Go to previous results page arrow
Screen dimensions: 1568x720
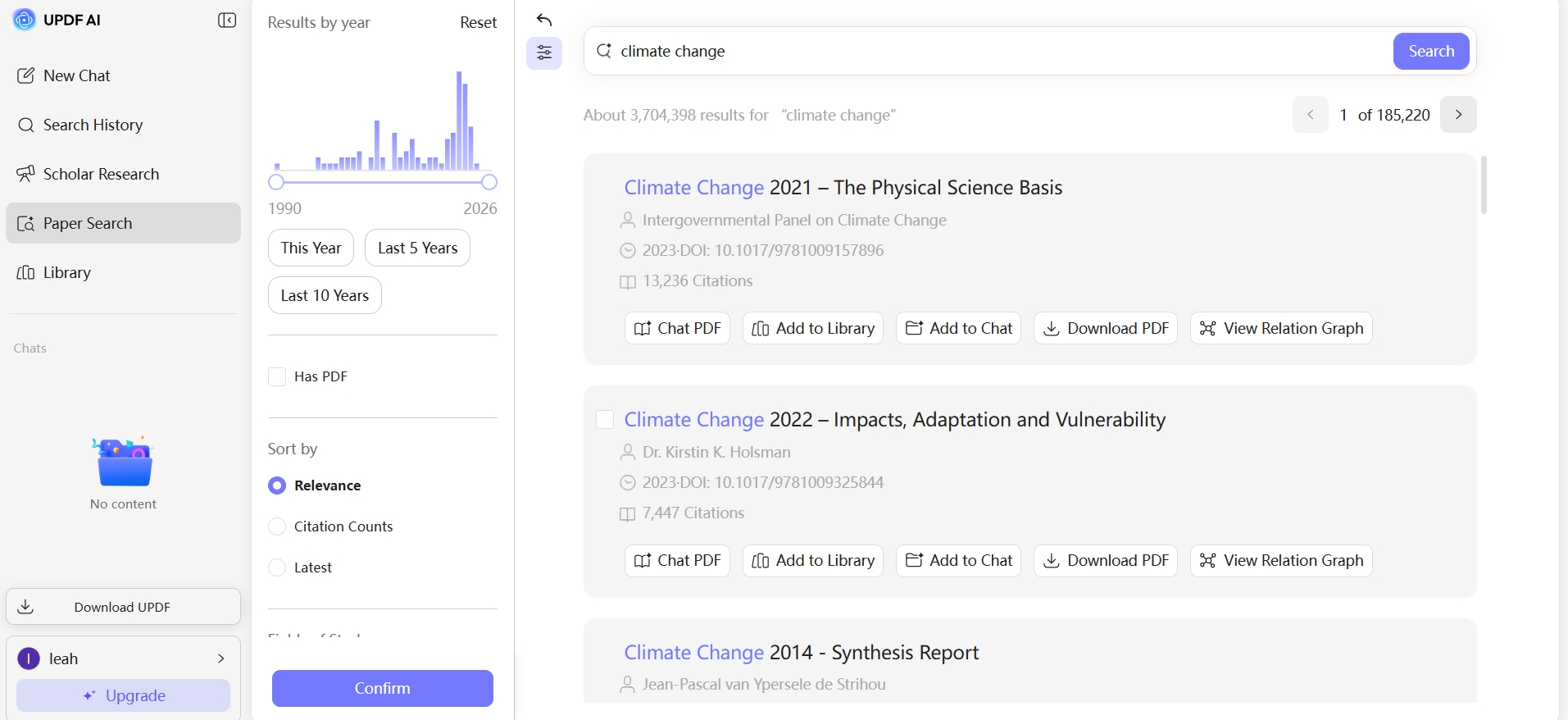click(x=1311, y=115)
